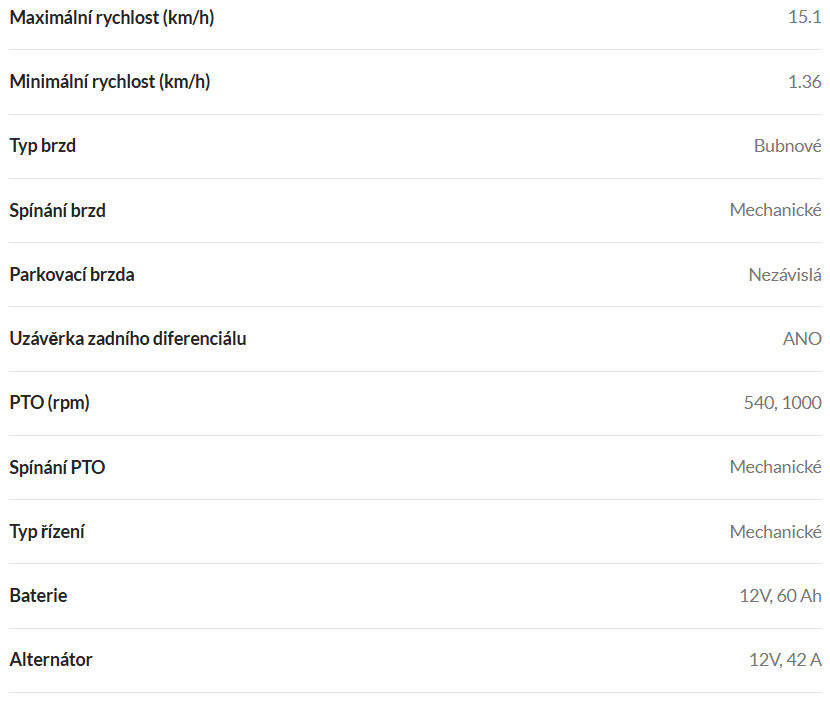Select the 540, 1000 PTO value

pos(782,403)
